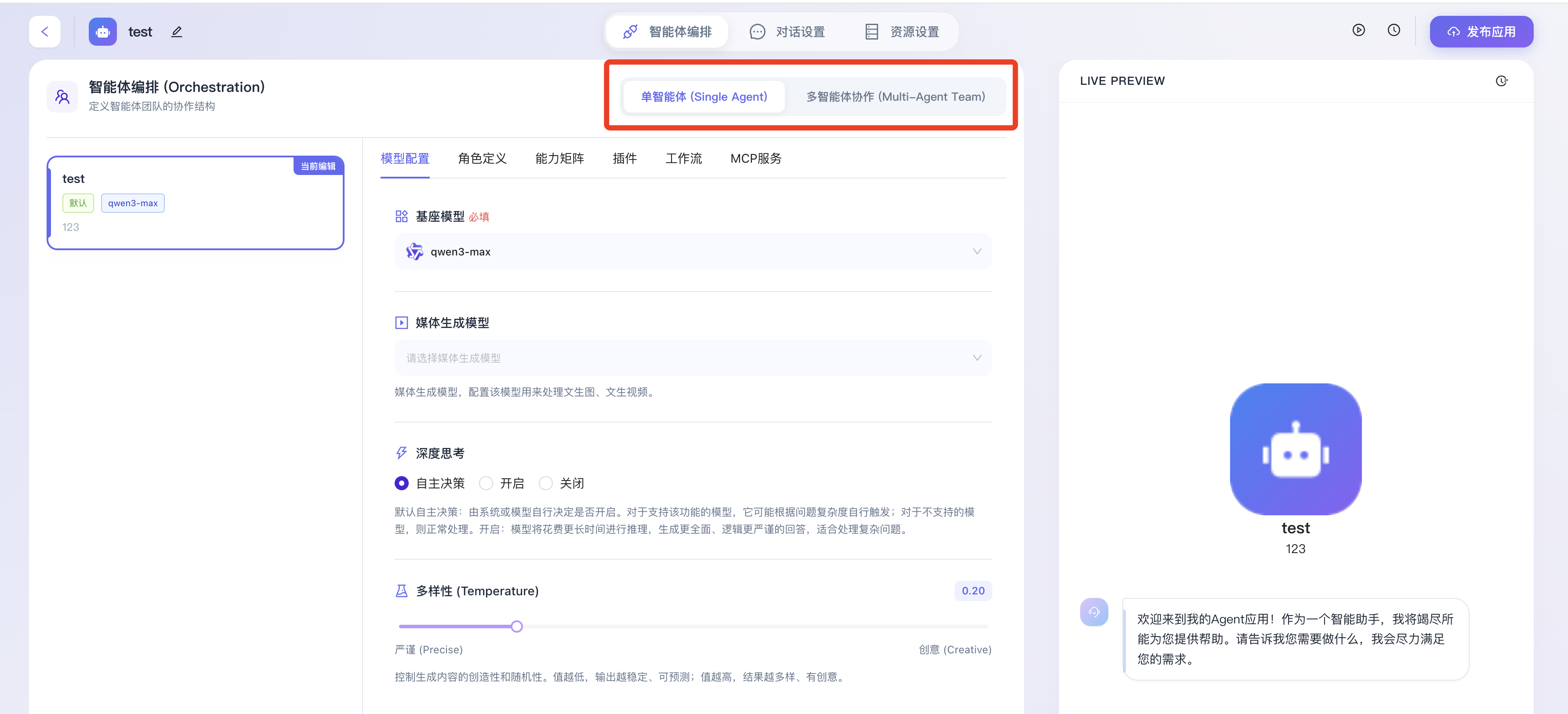Click the Temperature slider handle
The width and height of the screenshot is (1568, 714).
click(x=517, y=626)
